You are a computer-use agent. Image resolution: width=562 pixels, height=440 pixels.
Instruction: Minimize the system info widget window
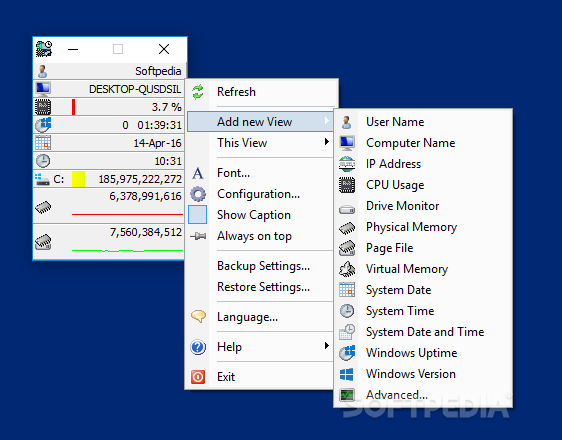click(73, 49)
